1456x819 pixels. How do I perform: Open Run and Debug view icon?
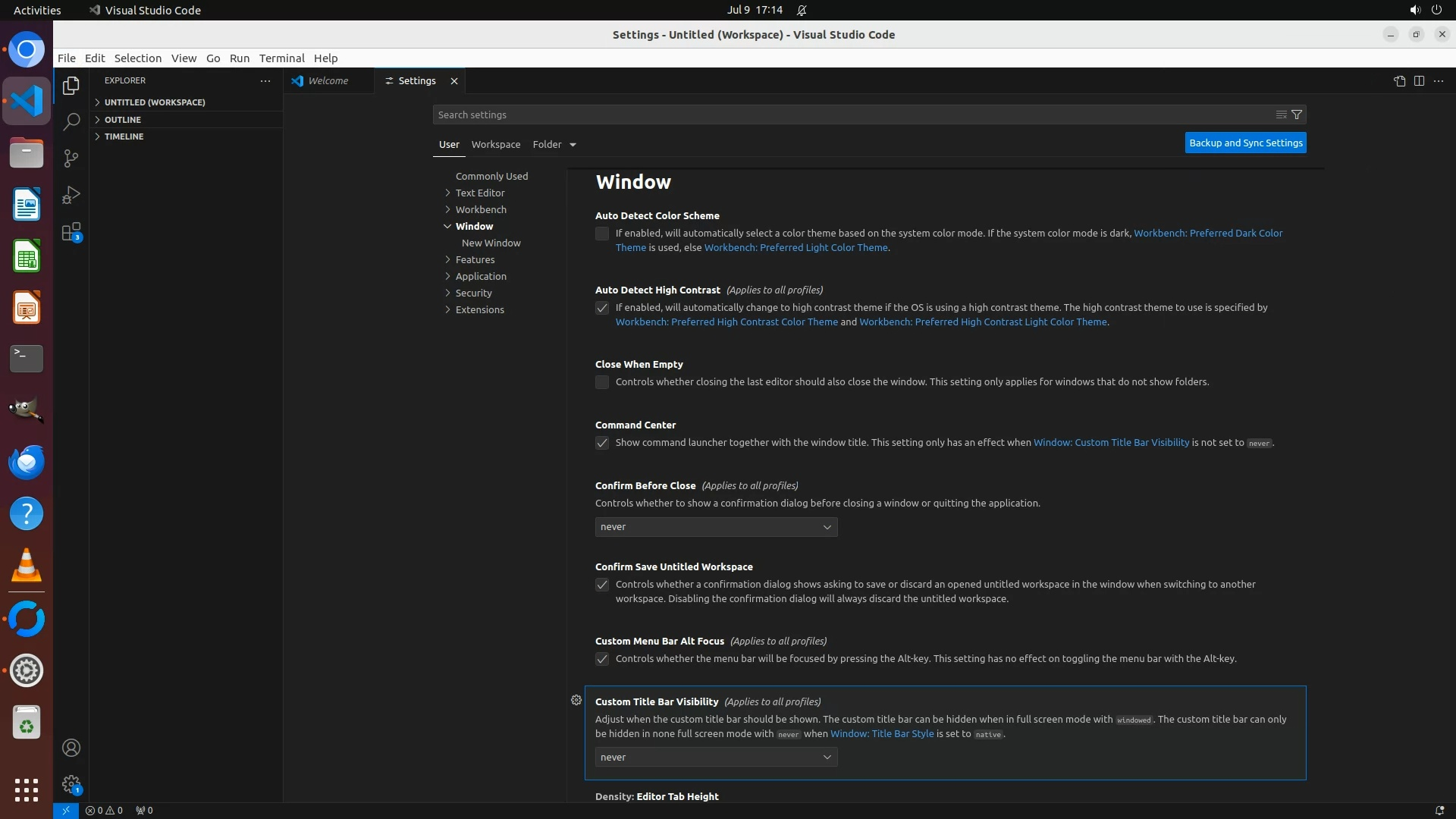click(x=71, y=195)
